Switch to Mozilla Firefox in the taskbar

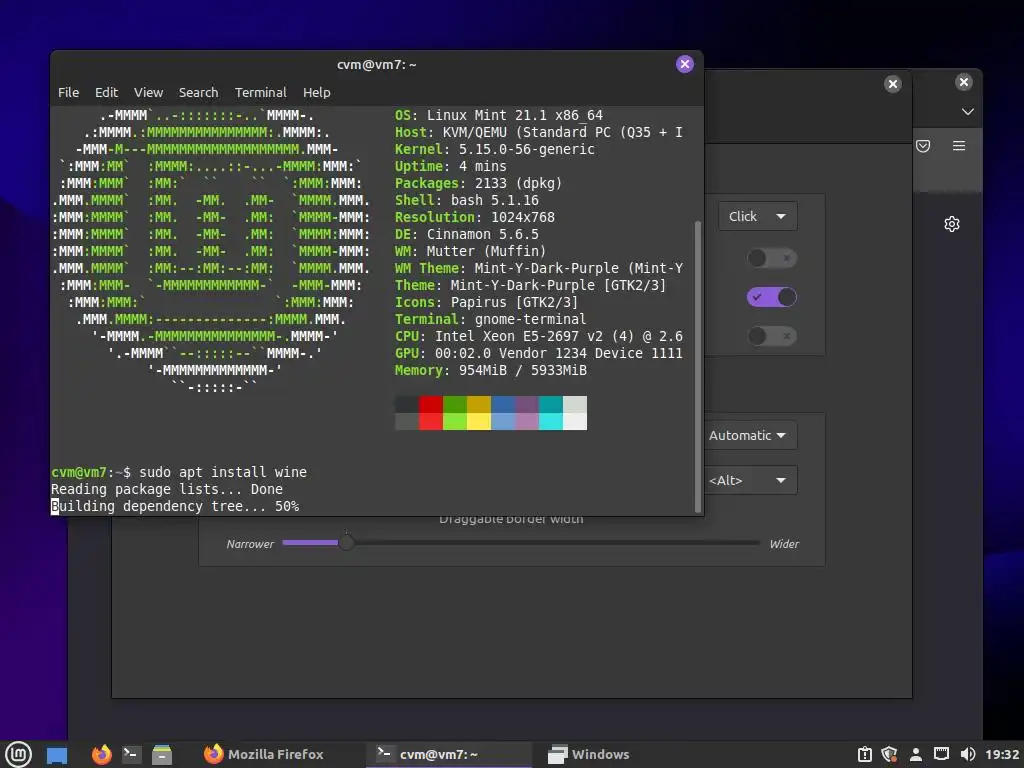tap(264, 754)
